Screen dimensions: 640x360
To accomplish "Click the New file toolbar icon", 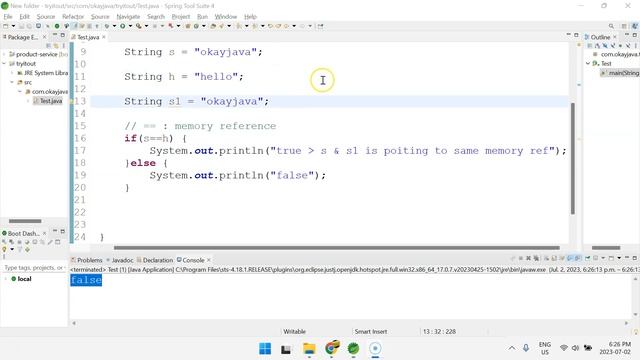I will 6,26.
